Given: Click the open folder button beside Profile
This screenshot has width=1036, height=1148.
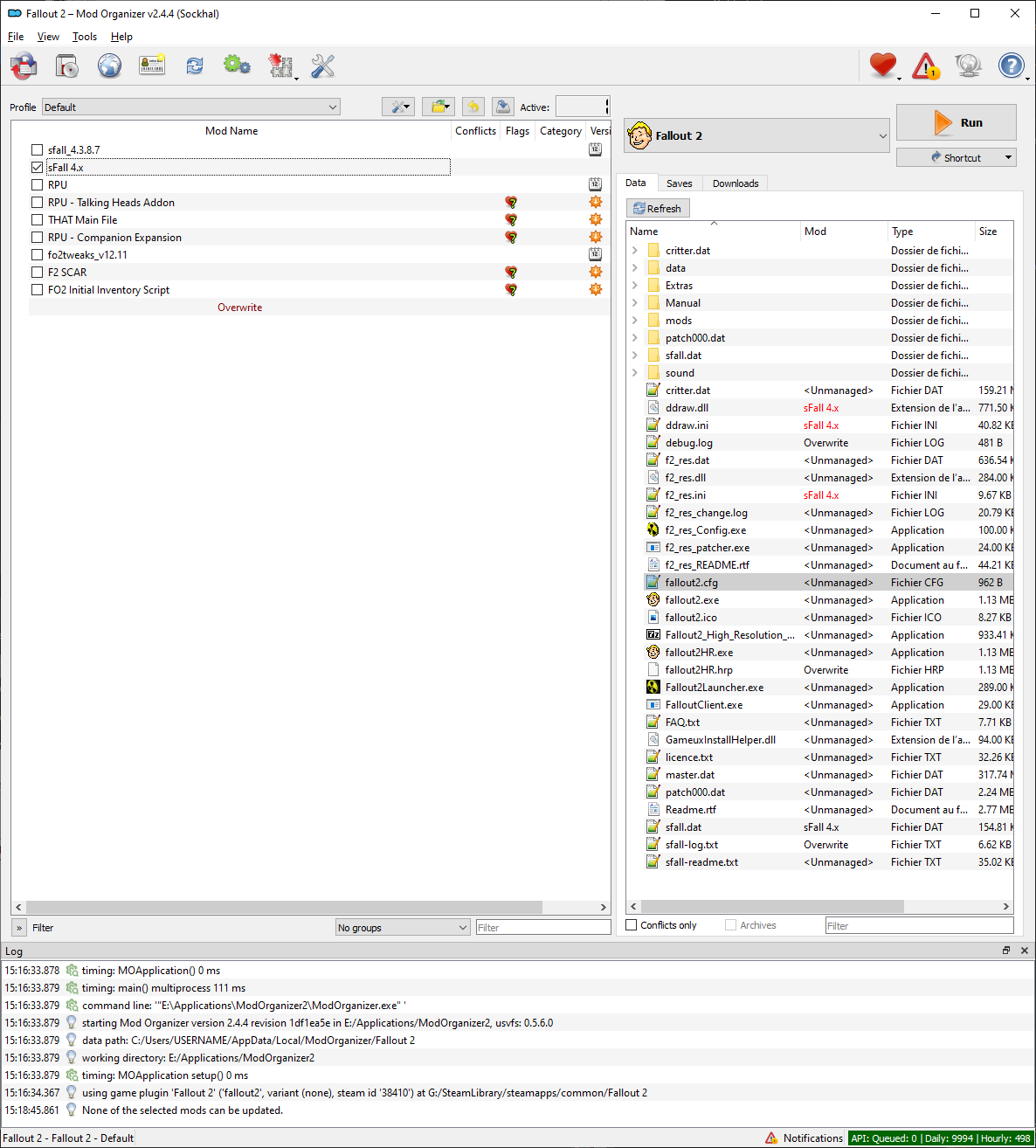Looking at the screenshot, I should pyautogui.click(x=439, y=107).
